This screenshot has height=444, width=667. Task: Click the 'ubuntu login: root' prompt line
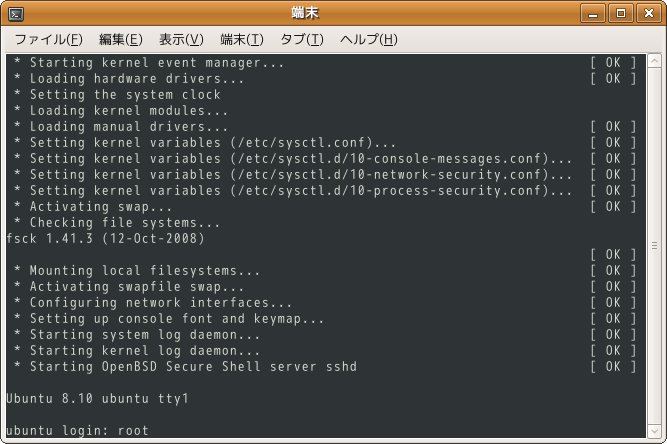coord(77,430)
